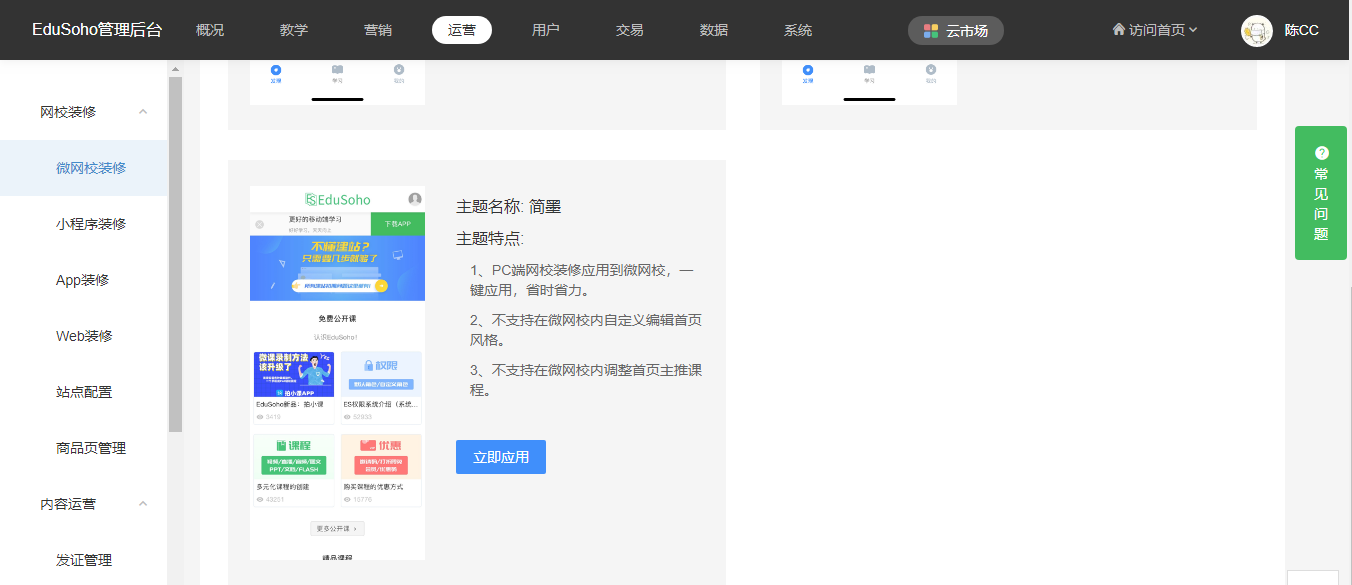Click the 发现 icon in top-left phone preview

[276, 71]
